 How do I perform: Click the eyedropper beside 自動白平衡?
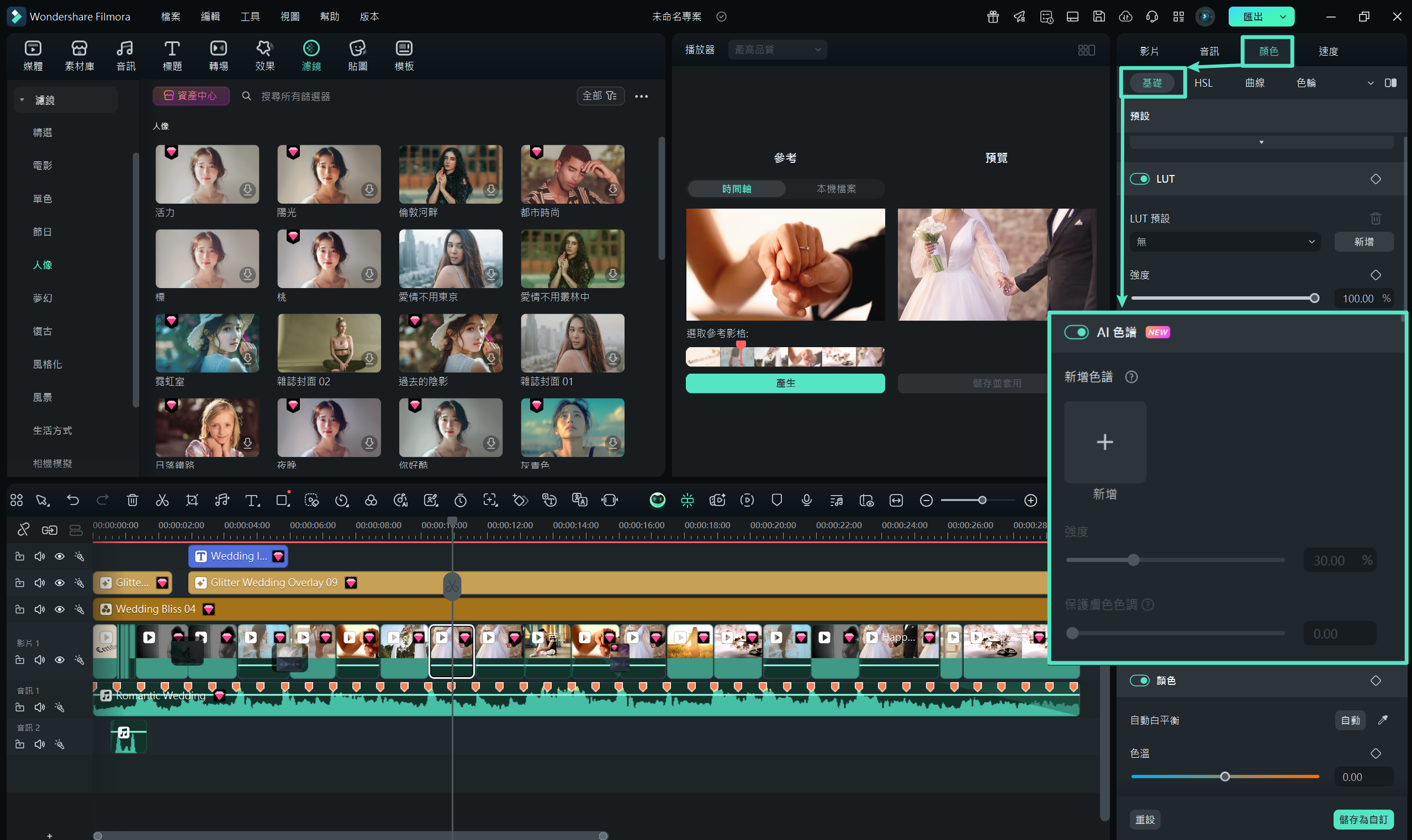pyautogui.click(x=1383, y=720)
